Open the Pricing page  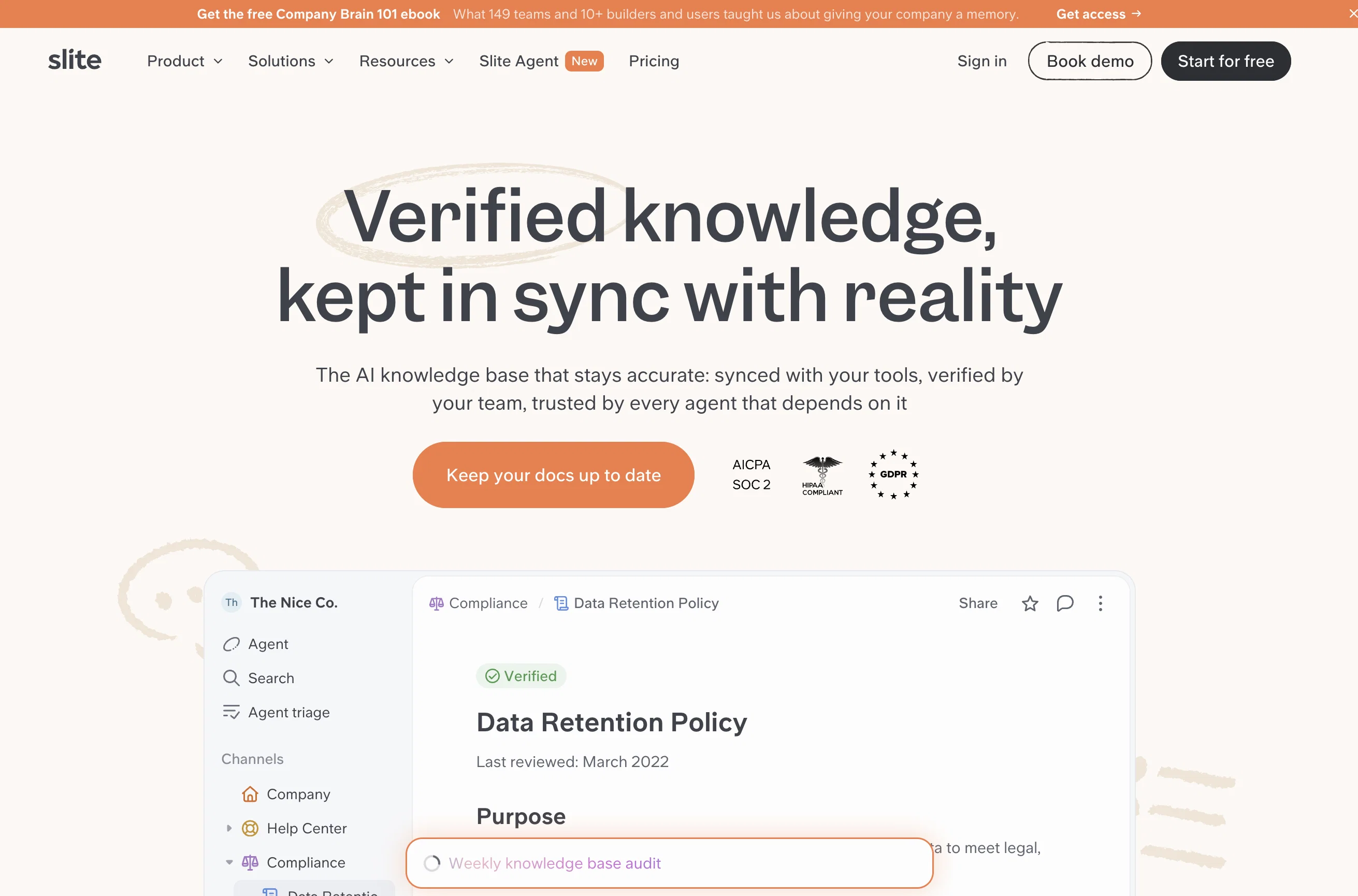tap(654, 61)
